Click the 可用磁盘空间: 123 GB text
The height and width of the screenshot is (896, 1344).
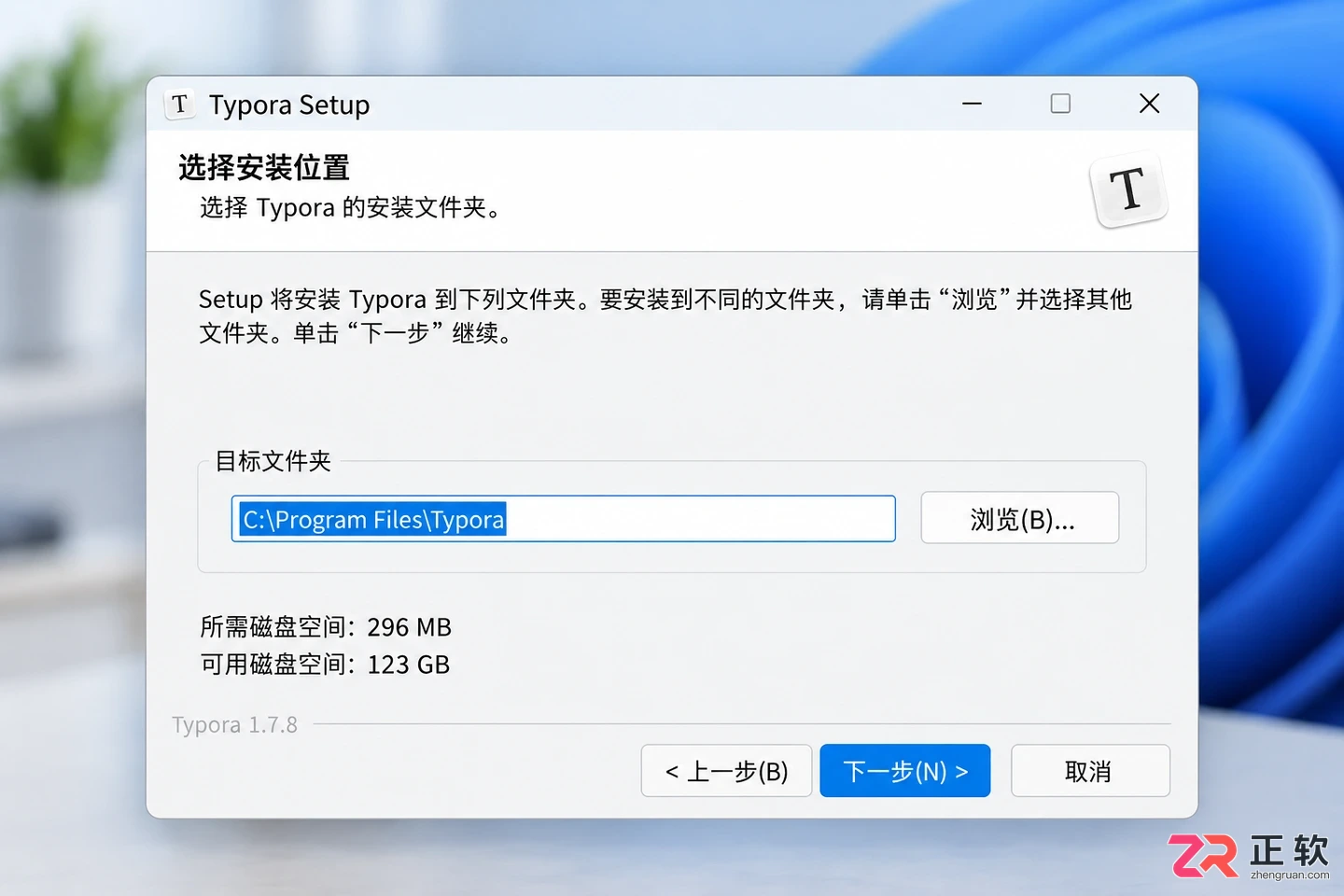tap(326, 665)
